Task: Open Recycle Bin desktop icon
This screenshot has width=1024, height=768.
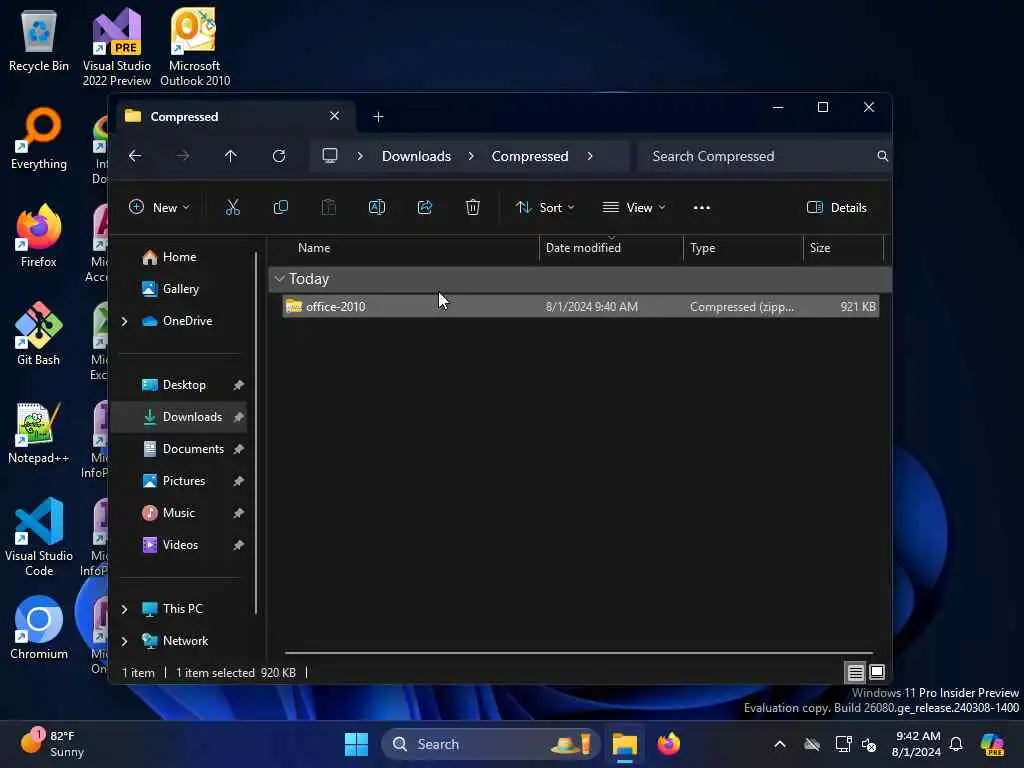Action: (x=39, y=40)
